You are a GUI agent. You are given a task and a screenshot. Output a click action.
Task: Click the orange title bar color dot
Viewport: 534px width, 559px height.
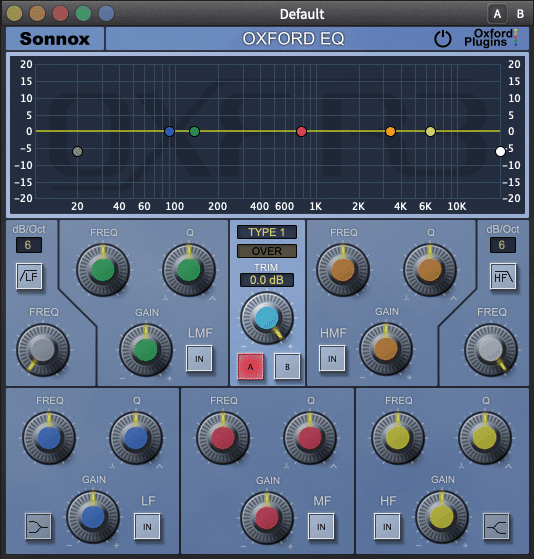click(x=37, y=14)
